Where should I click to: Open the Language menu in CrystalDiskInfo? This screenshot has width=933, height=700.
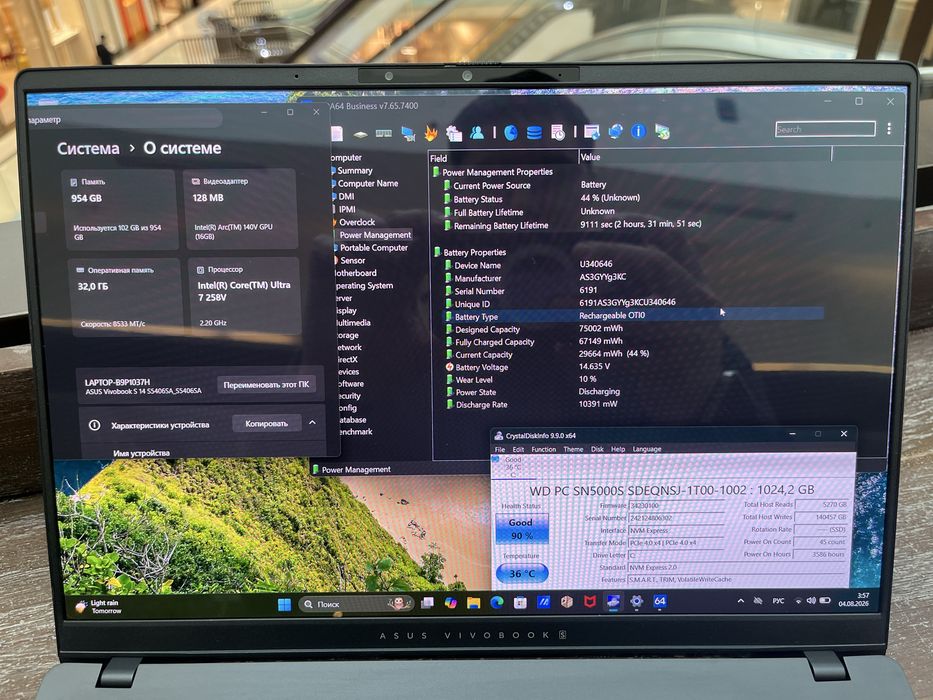[x=647, y=449]
